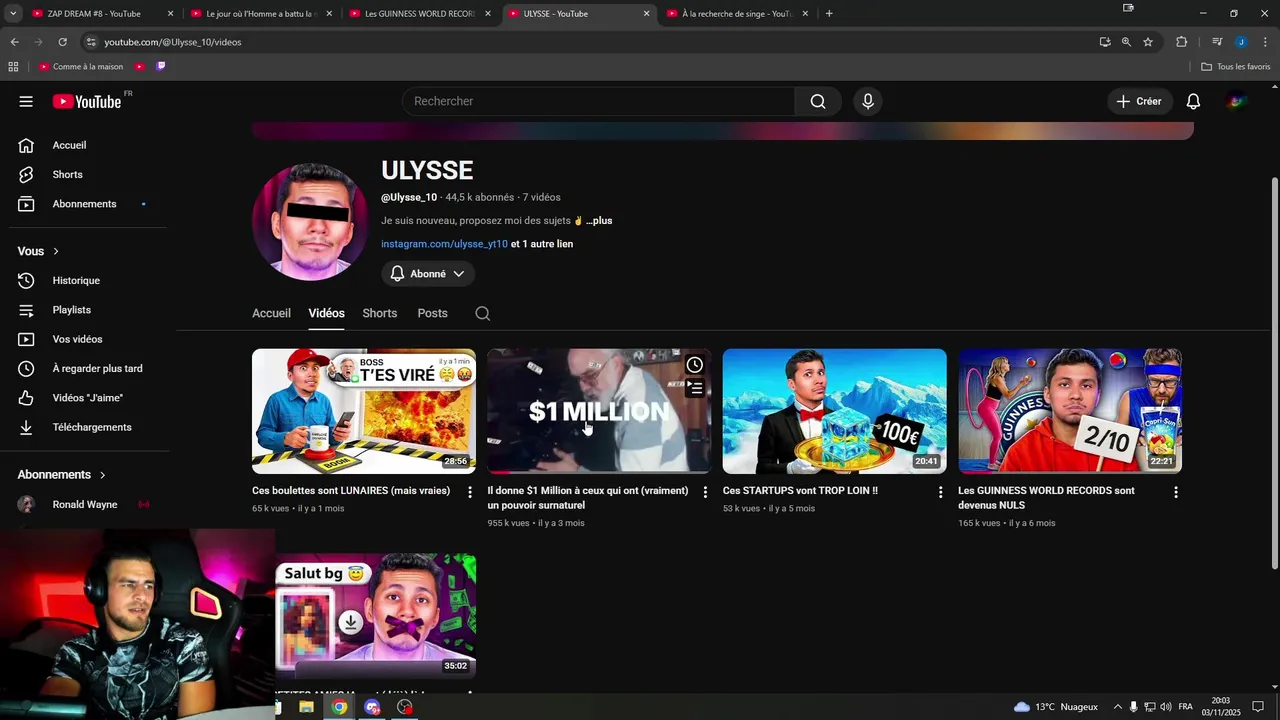Open the T'ES VIRÉ video thumbnail
The width and height of the screenshot is (1280, 720).
pos(364,411)
